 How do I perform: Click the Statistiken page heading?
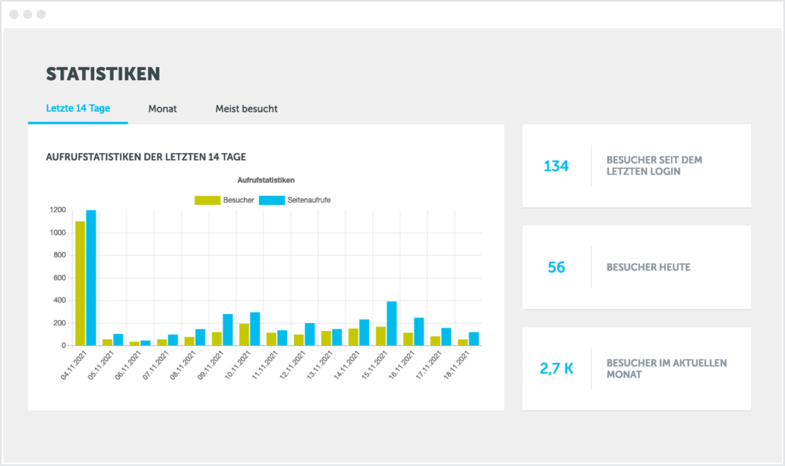tap(103, 75)
